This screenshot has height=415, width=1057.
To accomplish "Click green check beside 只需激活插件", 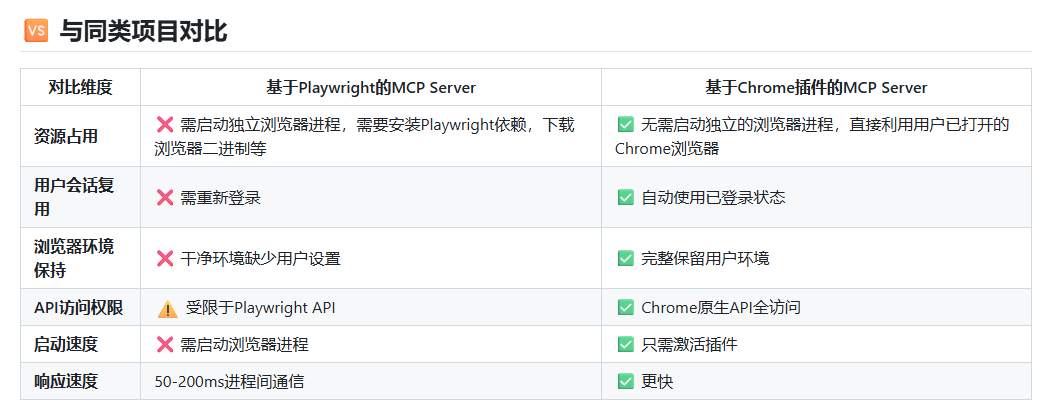I will 626,344.
